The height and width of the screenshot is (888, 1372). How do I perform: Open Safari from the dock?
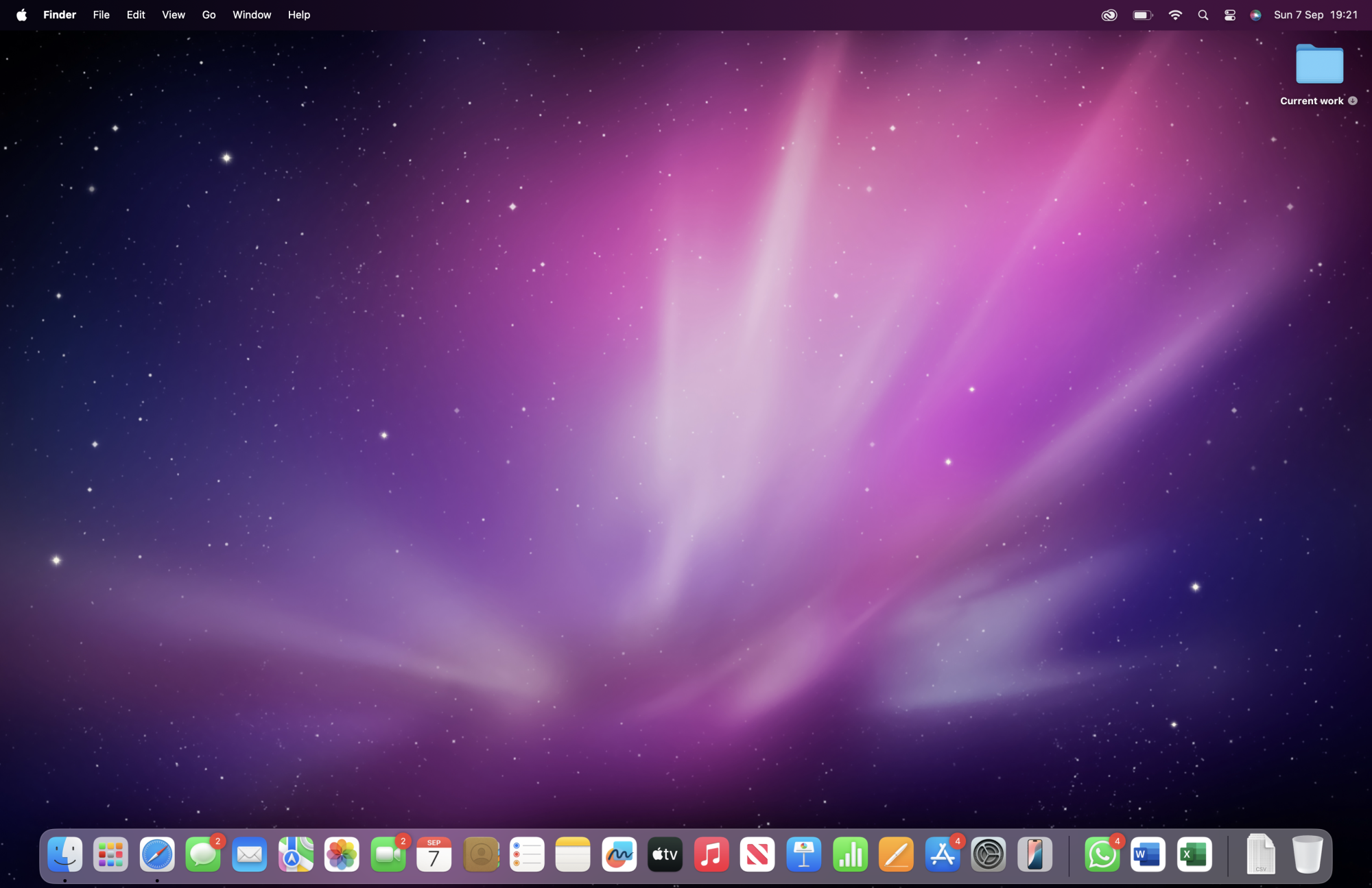(x=157, y=854)
